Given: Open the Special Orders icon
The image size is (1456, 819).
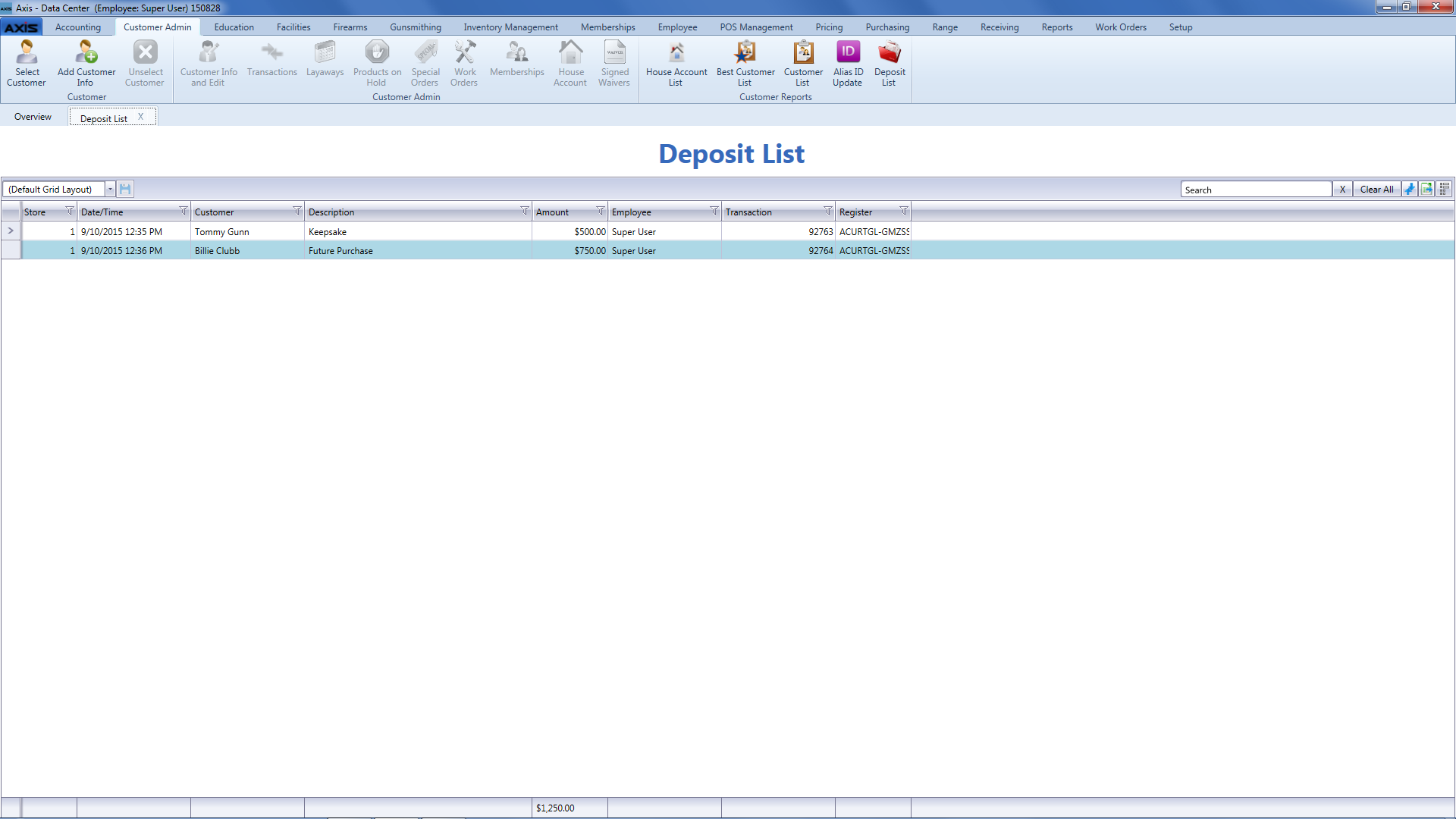Looking at the screenshot, I should coord(425,64).
